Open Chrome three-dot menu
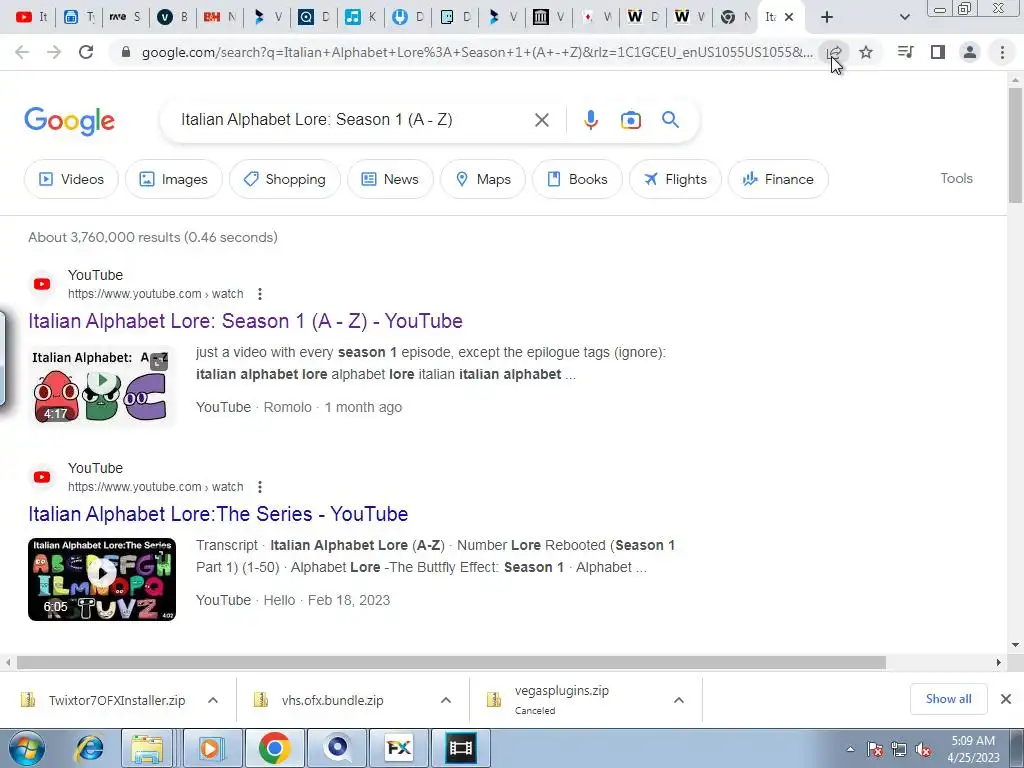Viewport: 1024px width, 768px height. click(1002, 52)
